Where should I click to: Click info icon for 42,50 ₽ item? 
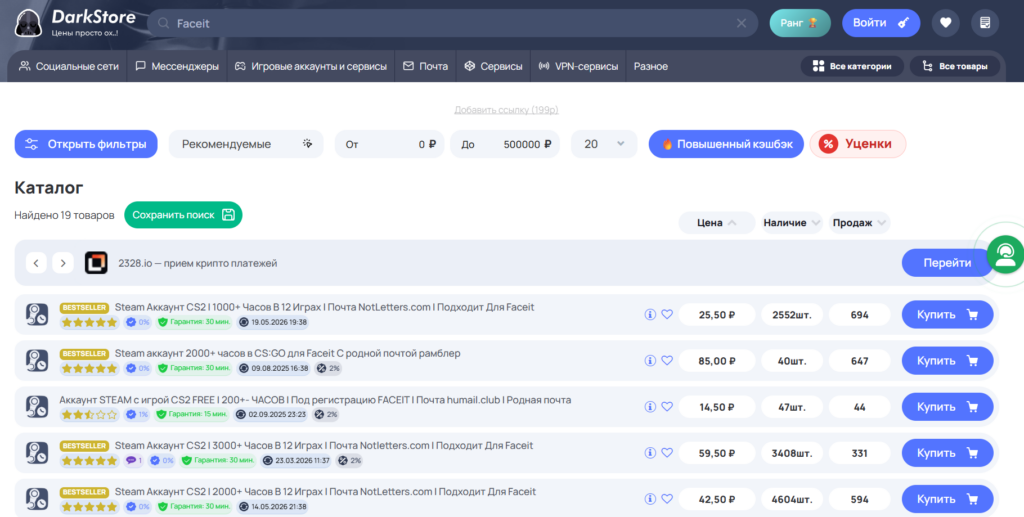(650, 499)
